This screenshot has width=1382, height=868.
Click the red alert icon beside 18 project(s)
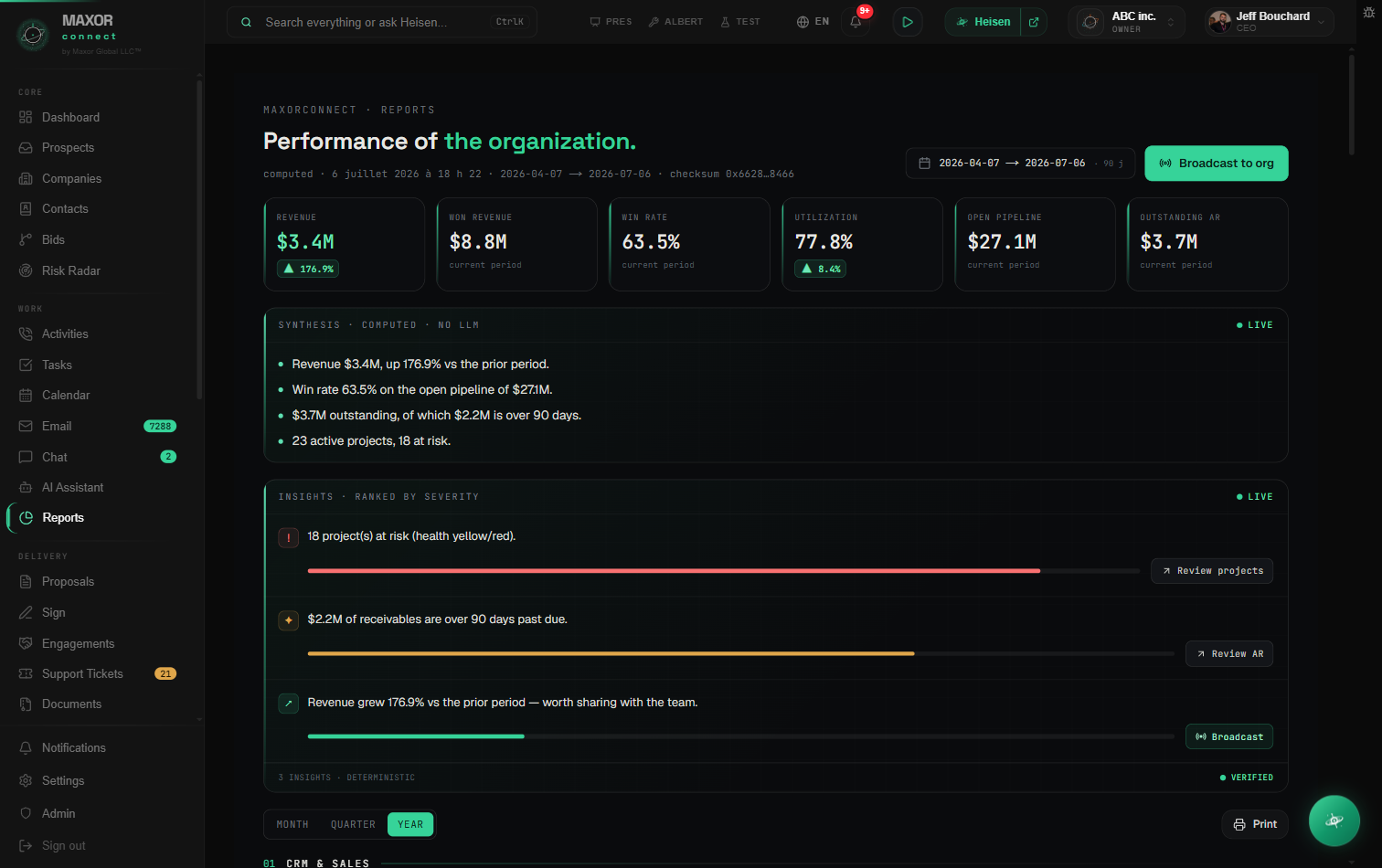289,538
